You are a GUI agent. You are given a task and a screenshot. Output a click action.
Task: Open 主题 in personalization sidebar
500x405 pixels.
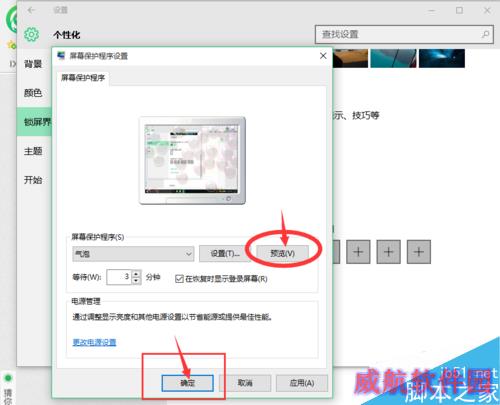[x=33, y=151]
